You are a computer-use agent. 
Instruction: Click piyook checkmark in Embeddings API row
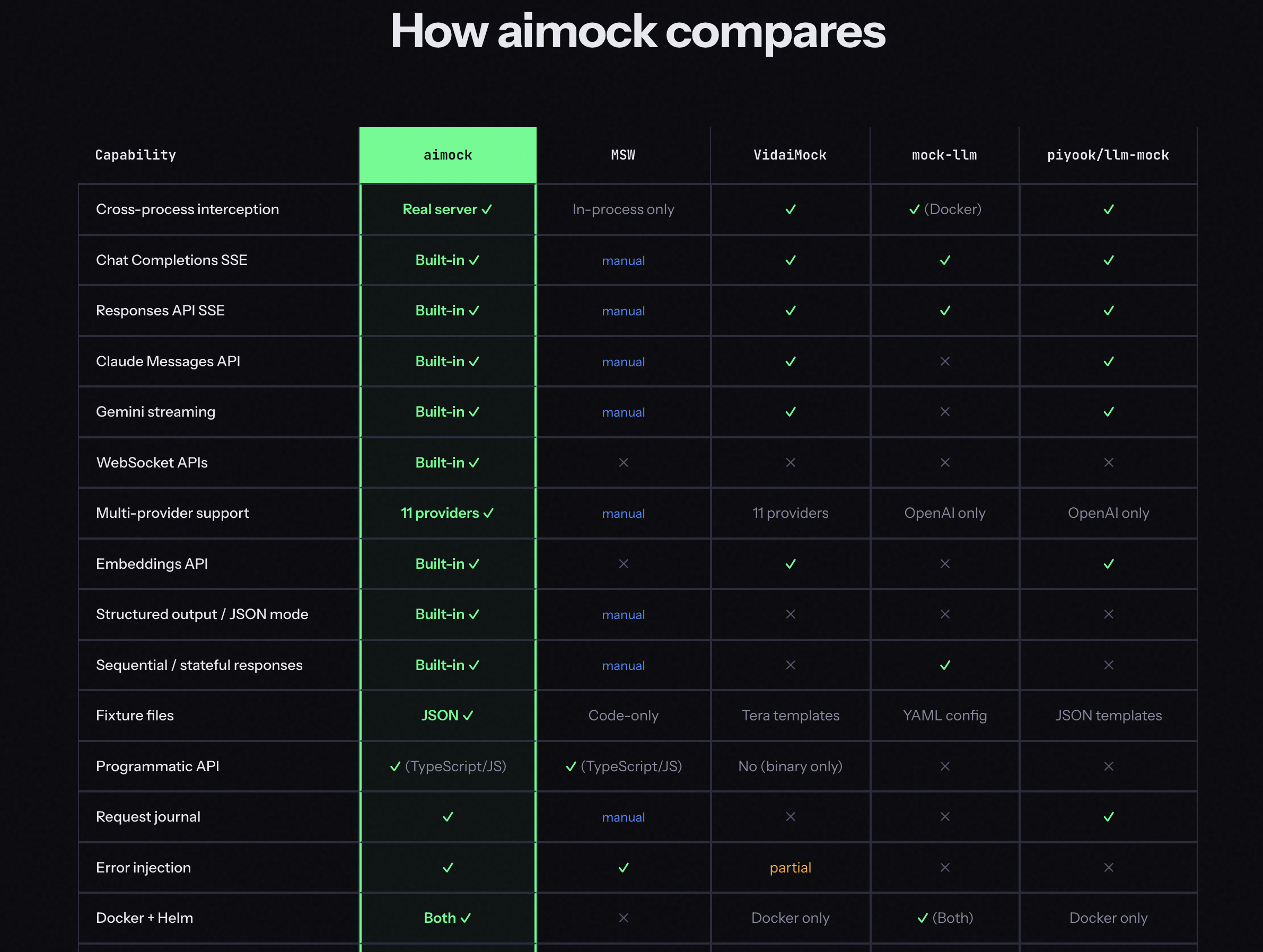click(x=1108, y=565)
